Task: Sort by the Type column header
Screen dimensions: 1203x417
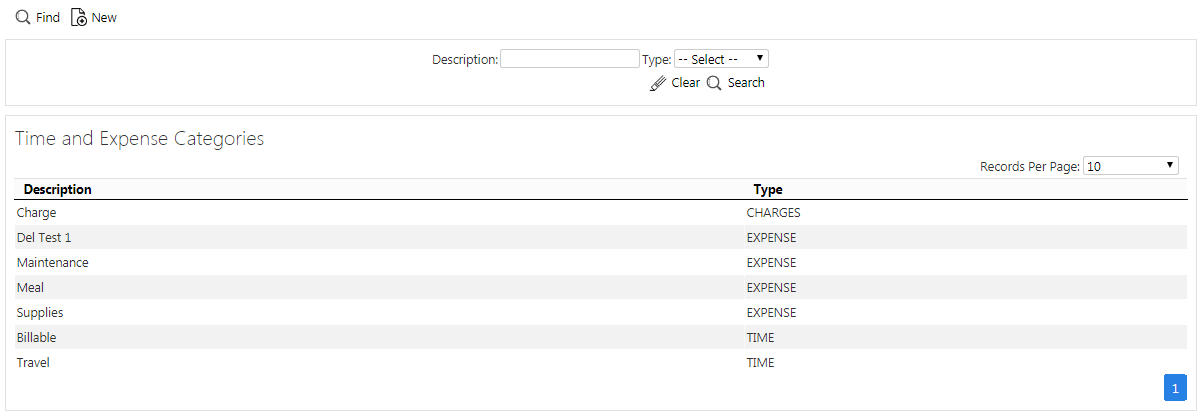Action: [x=768, y=189]
